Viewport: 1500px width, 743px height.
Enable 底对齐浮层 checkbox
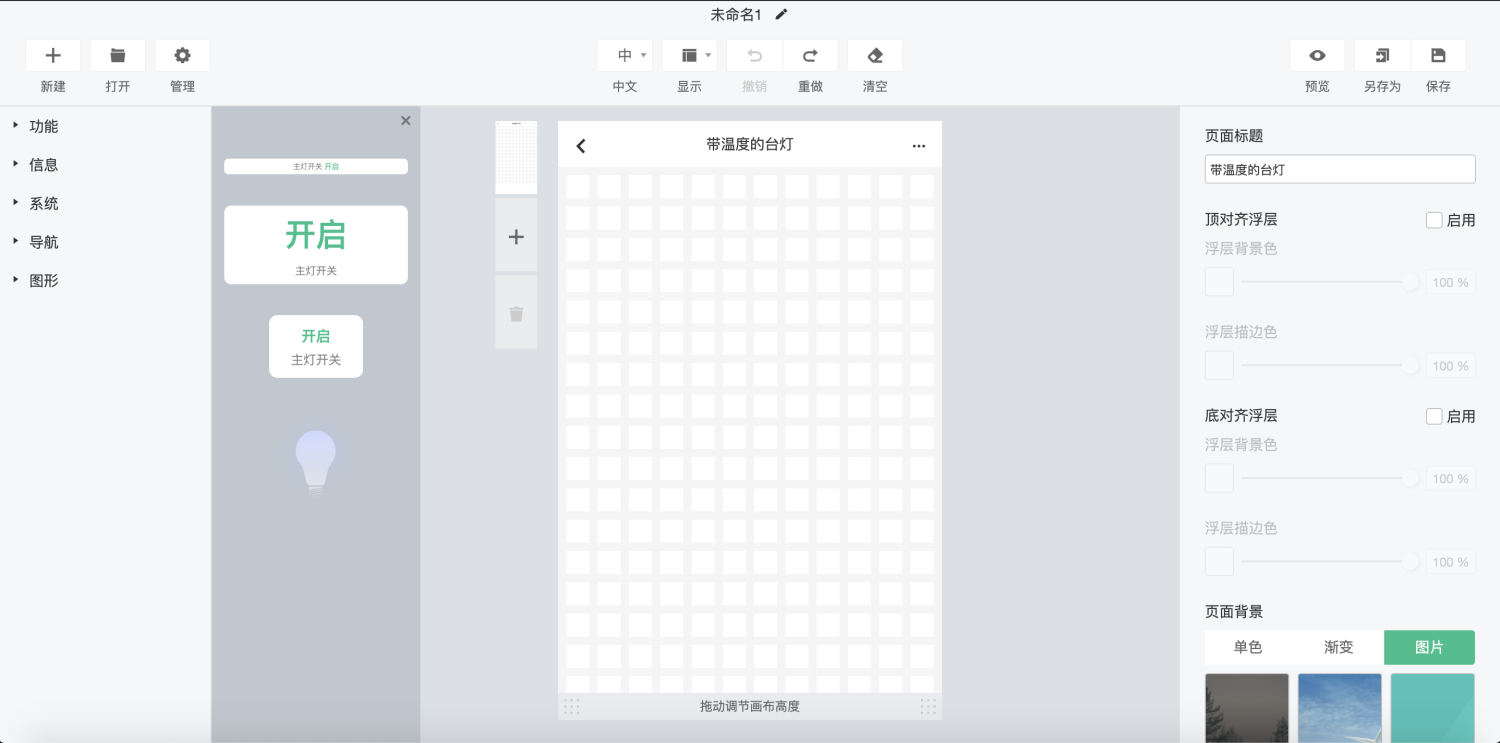click(x=1434, y=416)
